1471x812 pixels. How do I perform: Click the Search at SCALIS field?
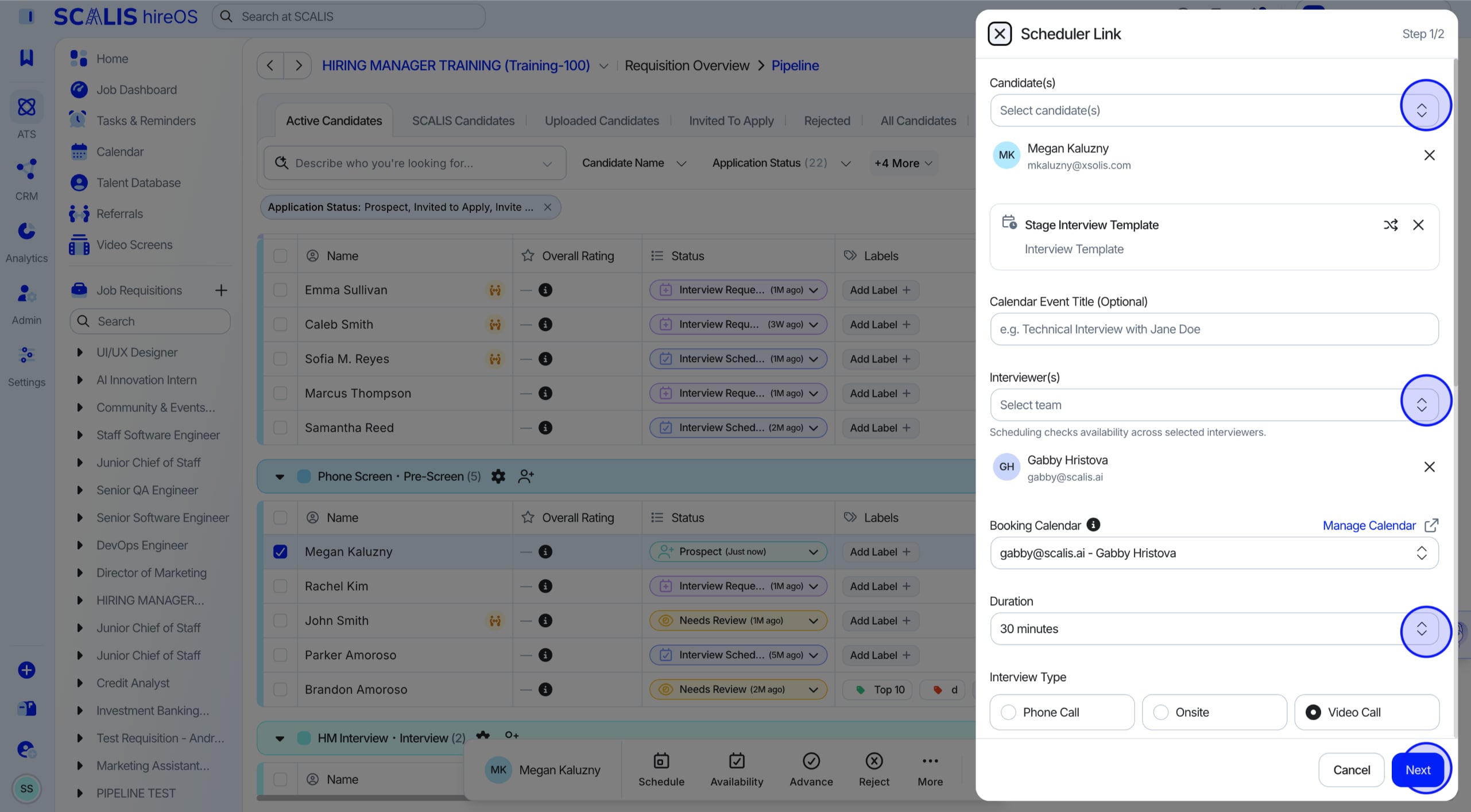point(349,17)
